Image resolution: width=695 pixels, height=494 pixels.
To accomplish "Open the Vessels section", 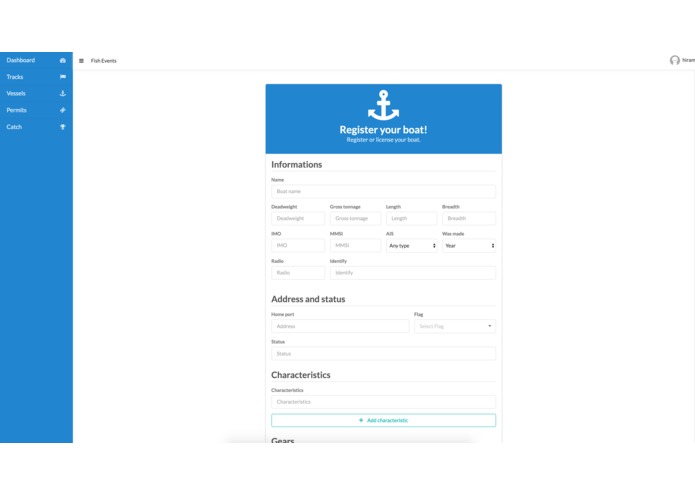I will [36, 93].
